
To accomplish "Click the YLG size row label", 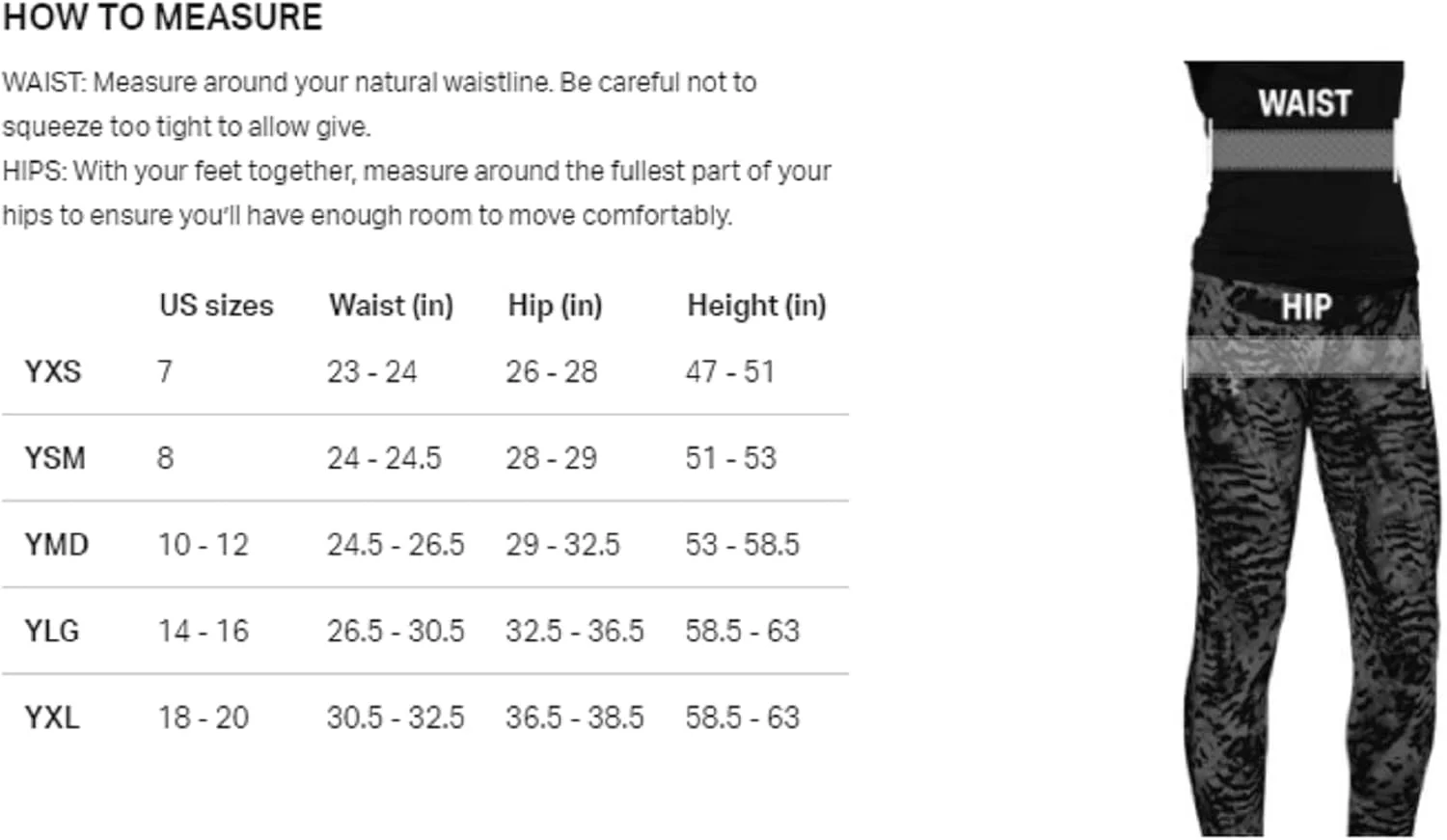I will click(x=52, y=631).
